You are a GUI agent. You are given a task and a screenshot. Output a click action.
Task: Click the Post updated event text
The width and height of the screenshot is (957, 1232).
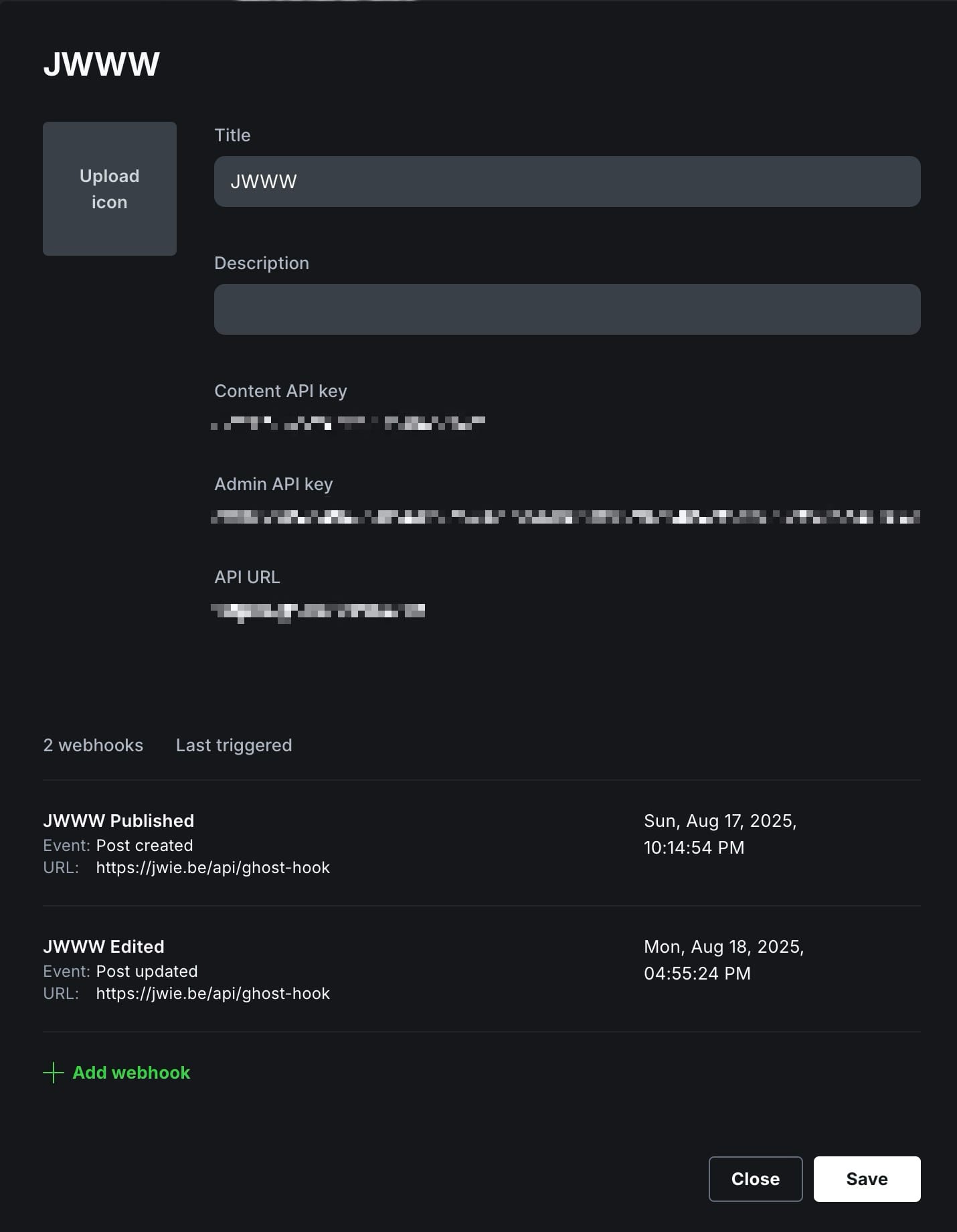click(x=147, y=972)
